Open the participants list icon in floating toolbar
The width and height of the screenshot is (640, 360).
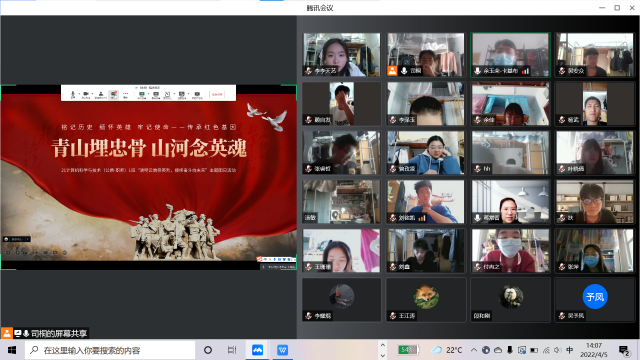pyautogui.click(x=101, y=95)
